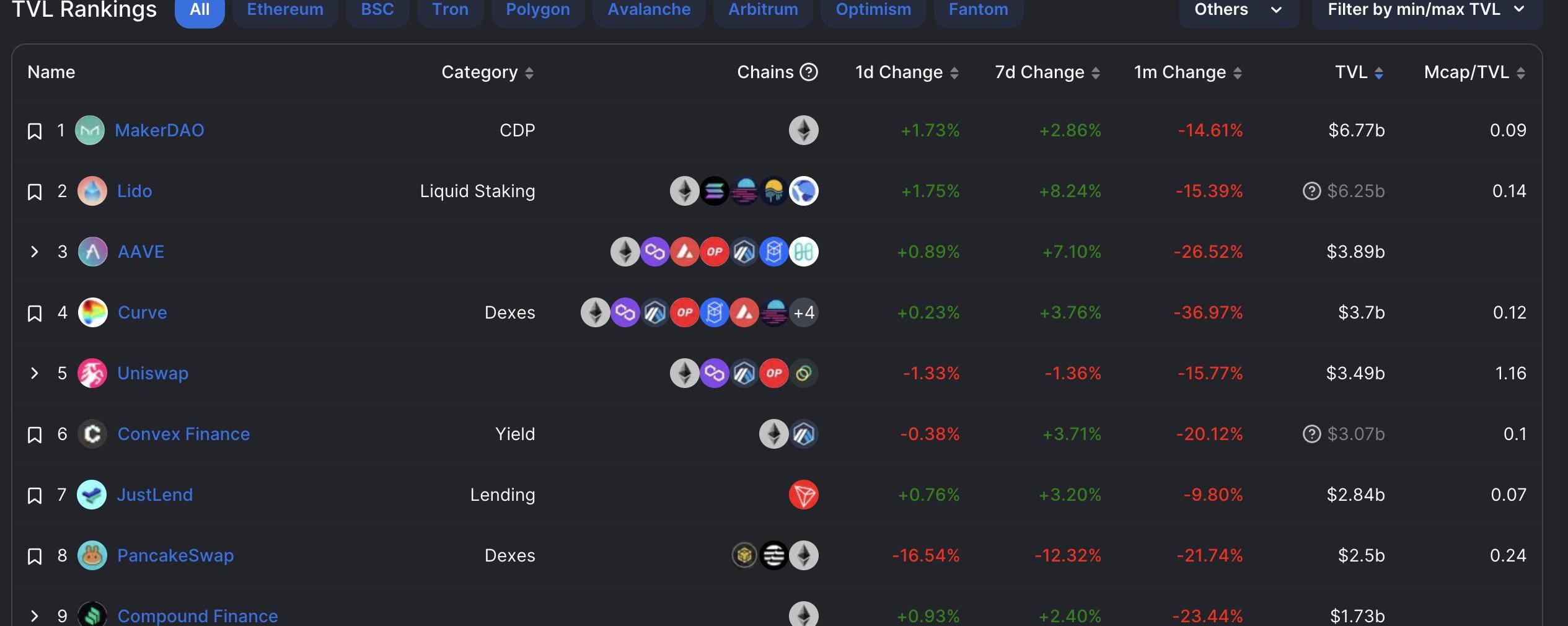Click the Tron chain icon in JustLend row
Viewport: 1568px width, 626px height.
pos(804,495)
